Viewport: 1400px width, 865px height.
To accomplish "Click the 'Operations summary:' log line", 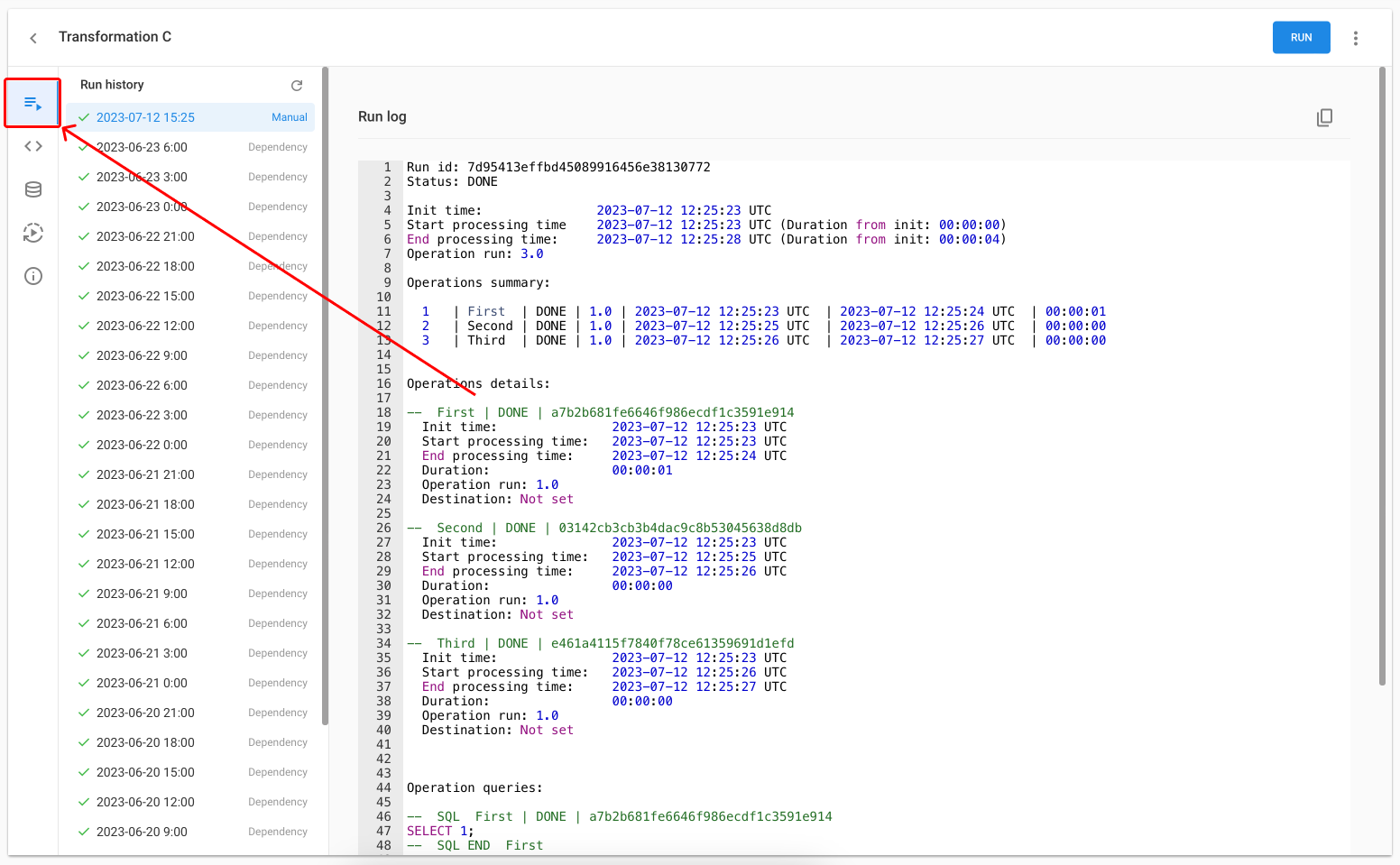I will [x=478, y=282].
